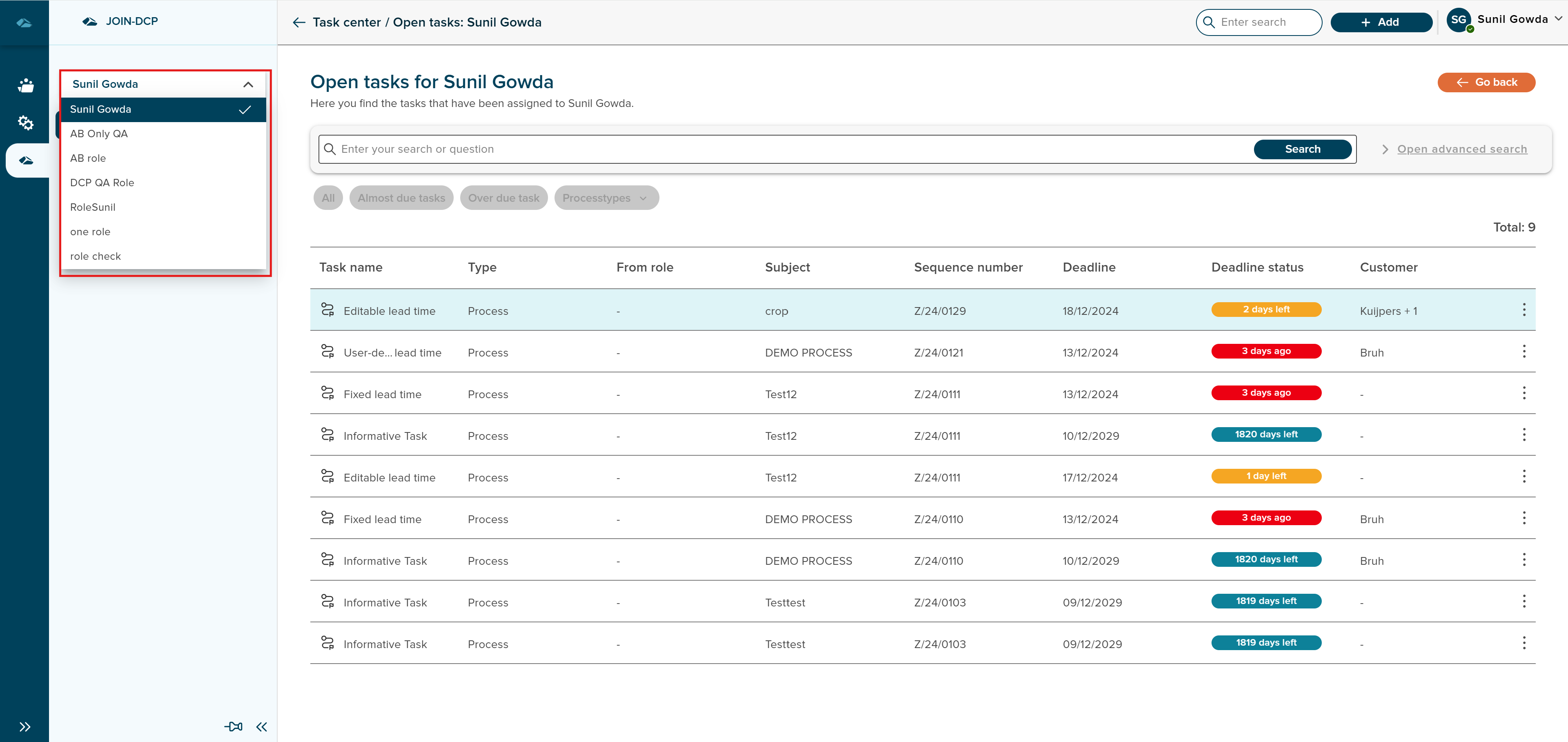Expand the Processtypes filter dropdown

(606, 198)
